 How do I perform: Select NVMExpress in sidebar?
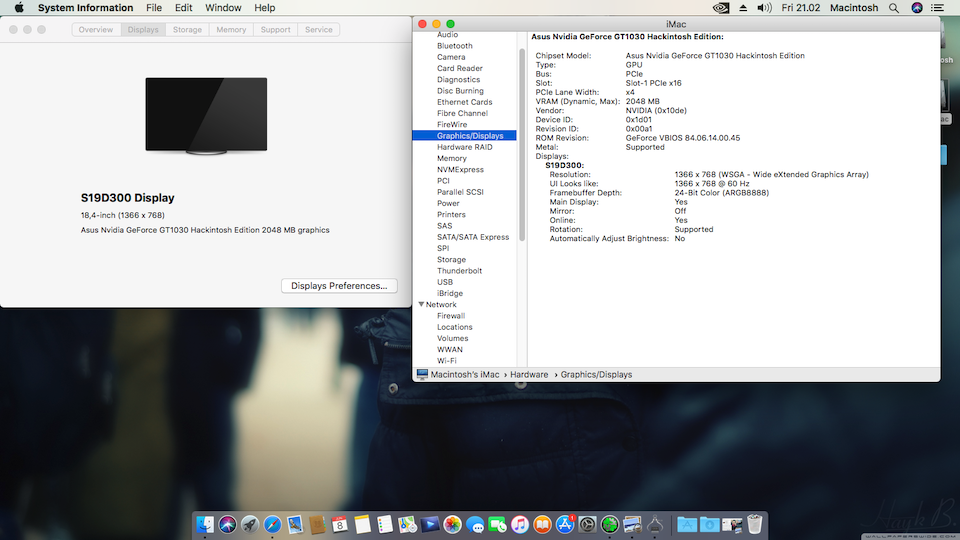point(460,170)
